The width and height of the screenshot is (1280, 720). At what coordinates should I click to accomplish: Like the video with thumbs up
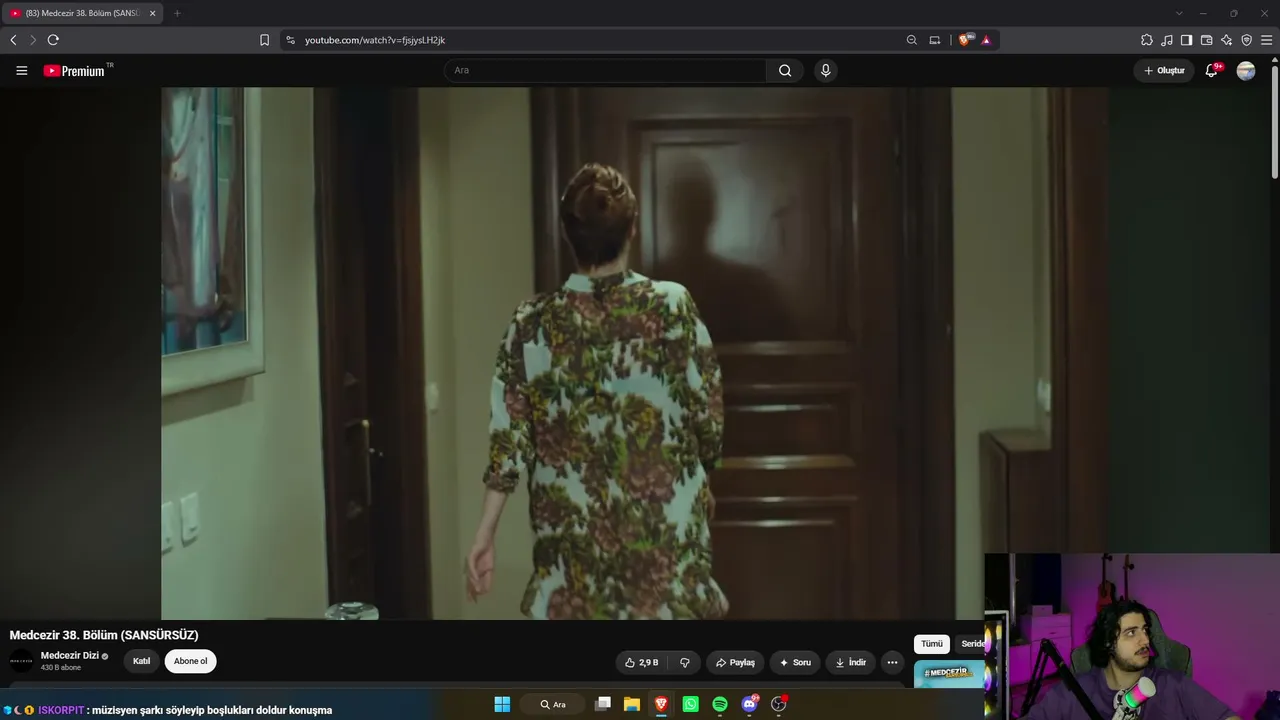click(641, 662)
